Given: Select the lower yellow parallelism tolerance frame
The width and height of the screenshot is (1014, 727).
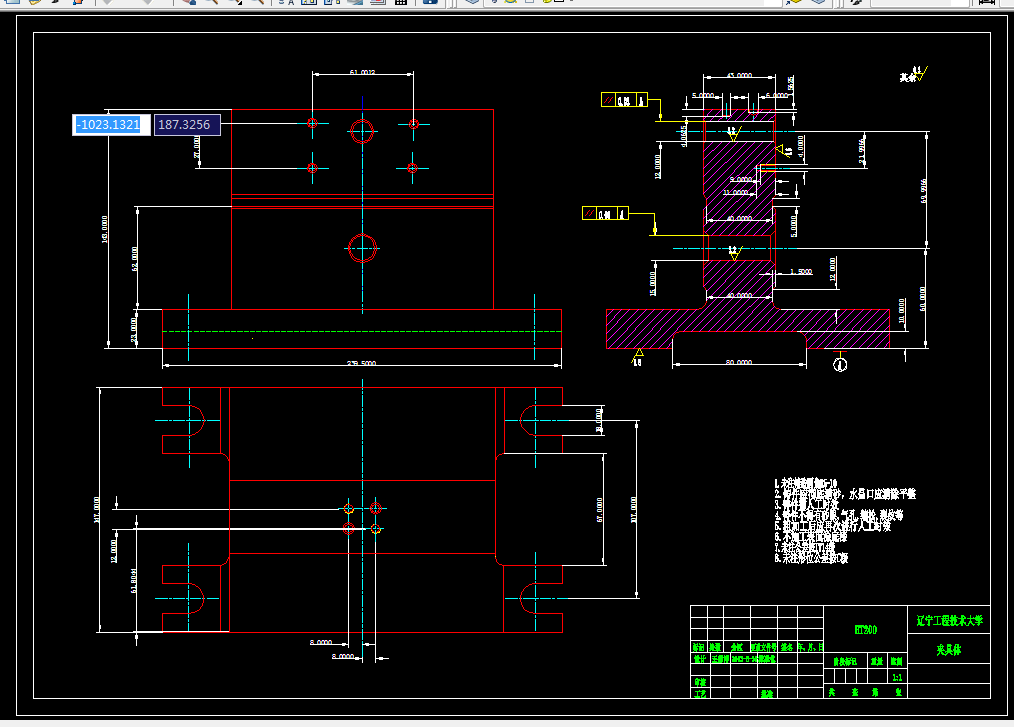Looking at the screenshot, I should coord(605,213).
